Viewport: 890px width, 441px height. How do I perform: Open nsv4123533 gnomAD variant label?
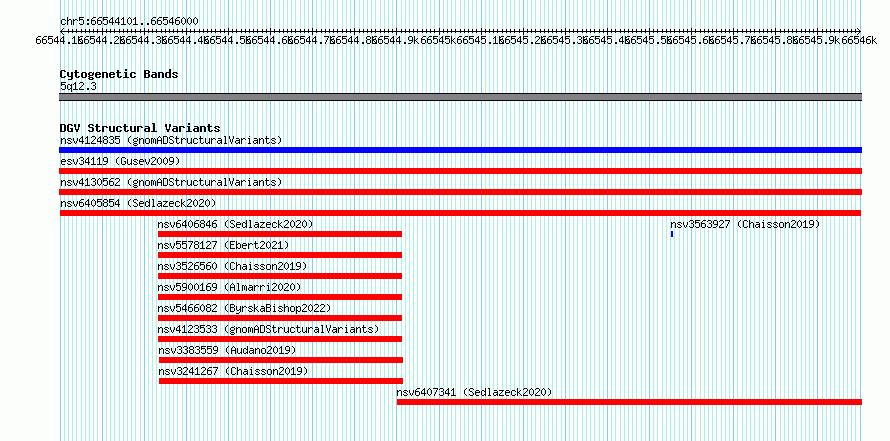point(268,329)
